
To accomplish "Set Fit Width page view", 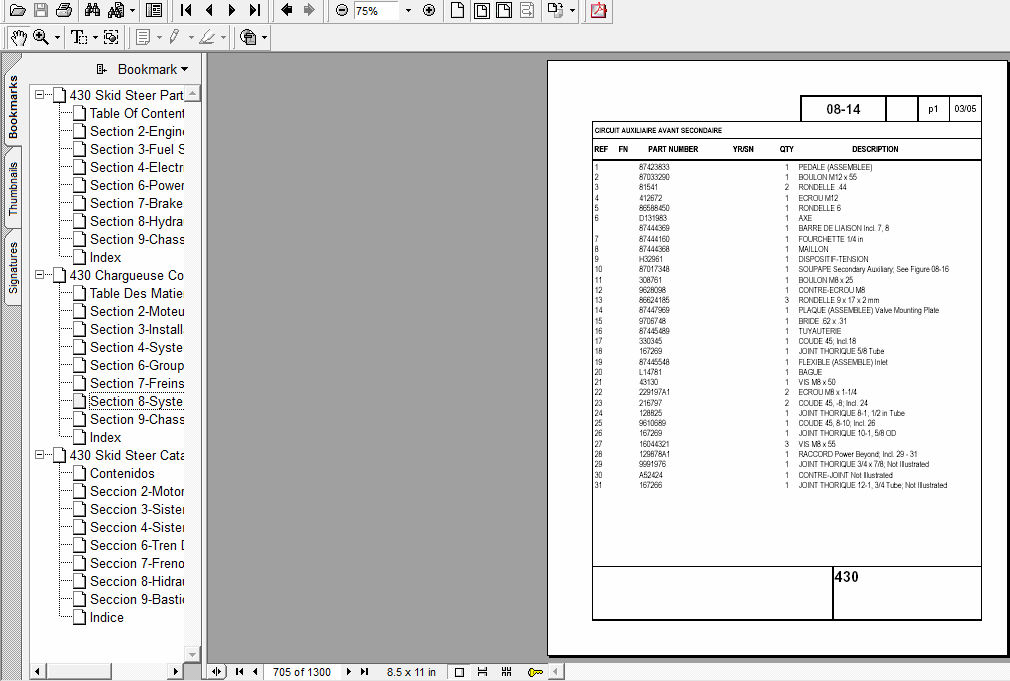I will tap(504, 10).
